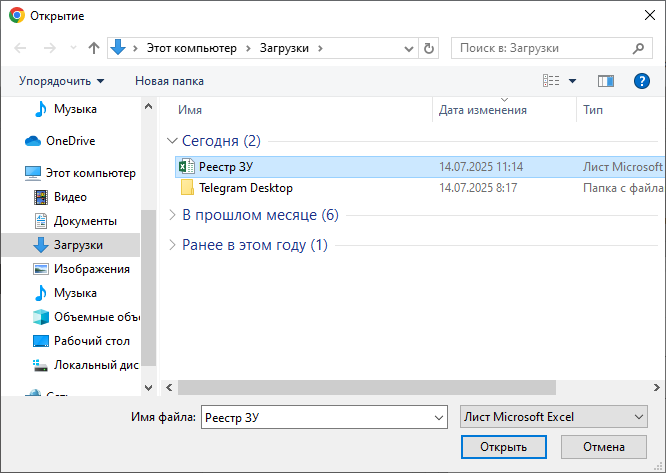The width and height of the screenshot is (666, 473).
Task: Click the view mode icon in toolbar
Action: (x=551, y=81)
